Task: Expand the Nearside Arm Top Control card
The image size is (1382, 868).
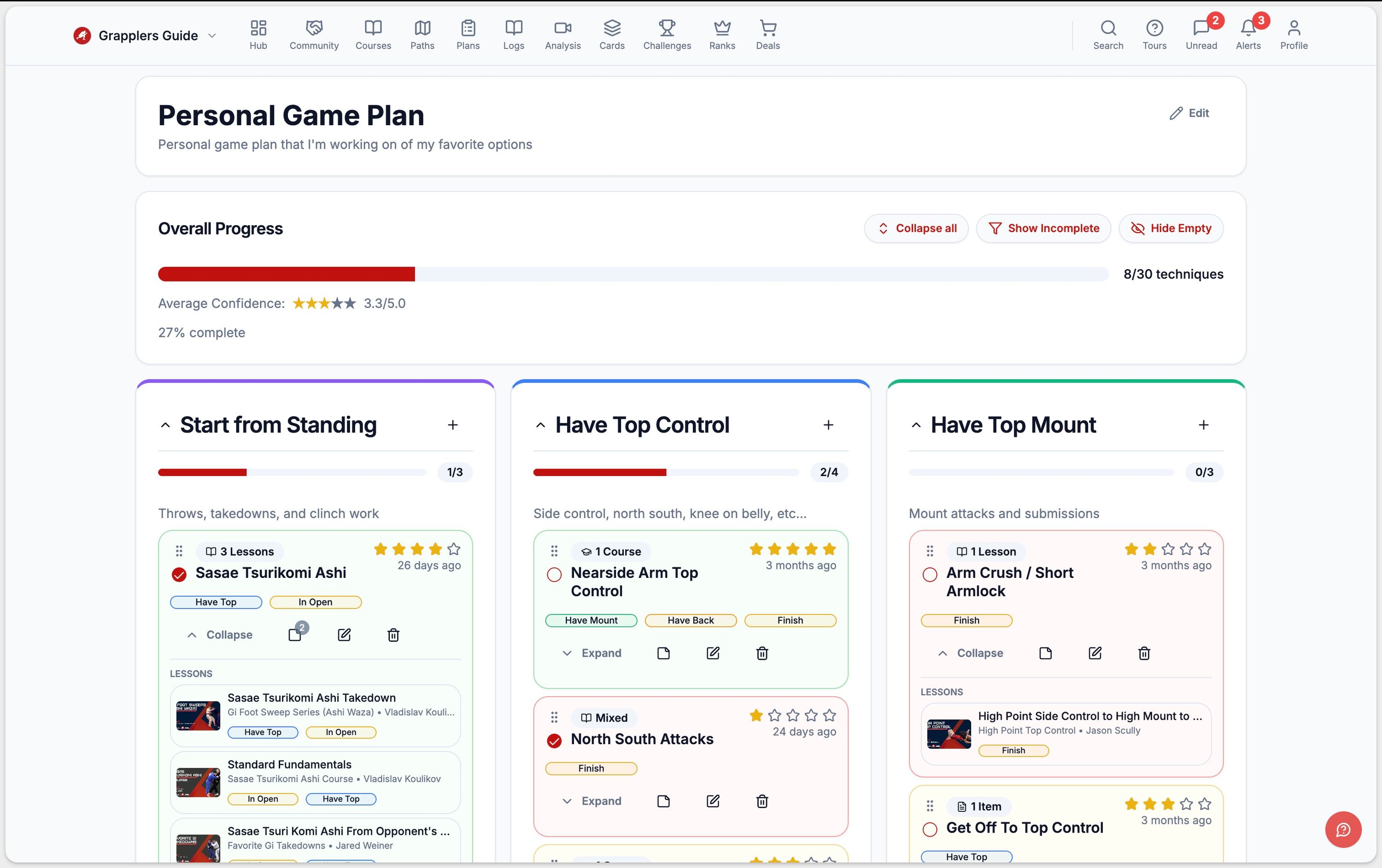Action: pos(591,653)
